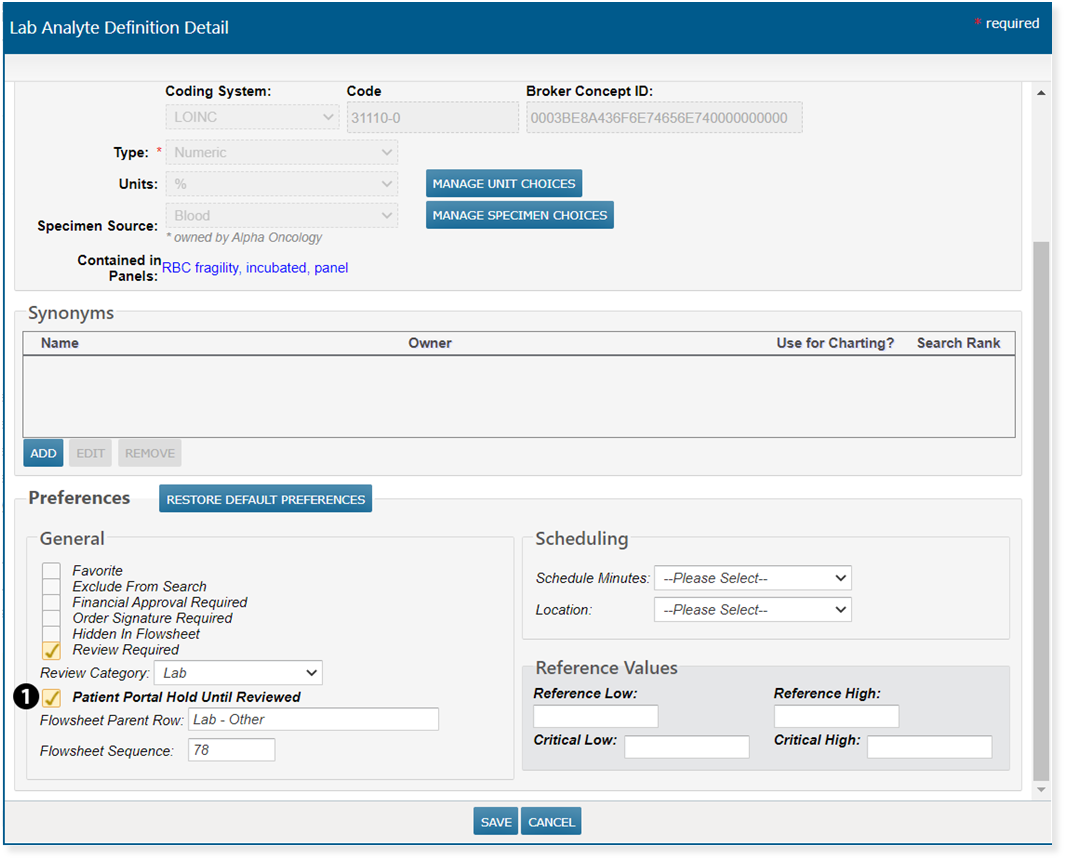1065x858 pixels.
Task: Click the Reference Low input field
Action: pos(596,716)
